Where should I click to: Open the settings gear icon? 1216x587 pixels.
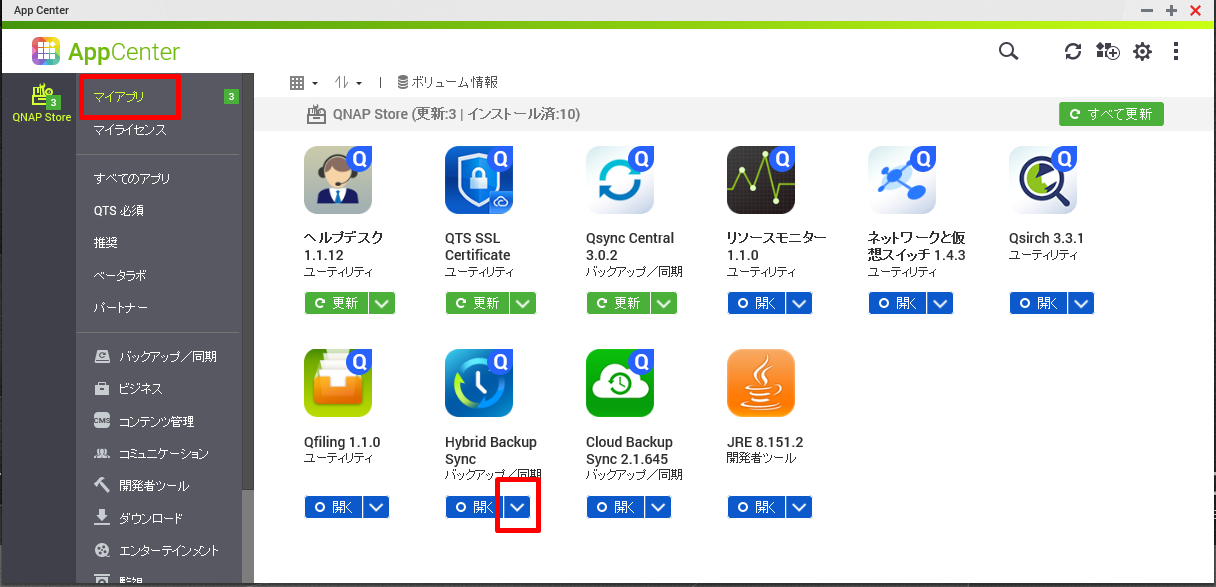[1142, 51]
